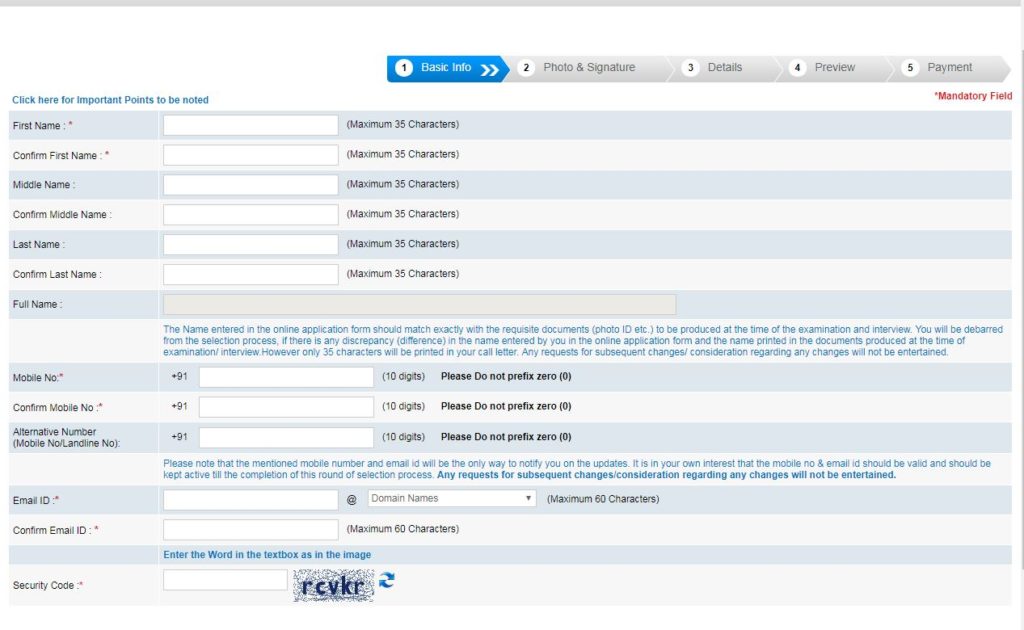Screen dimensions: 1024x630
Task: Click the Security Code text box
Action: pyautogui.click(x=225, y=580)
